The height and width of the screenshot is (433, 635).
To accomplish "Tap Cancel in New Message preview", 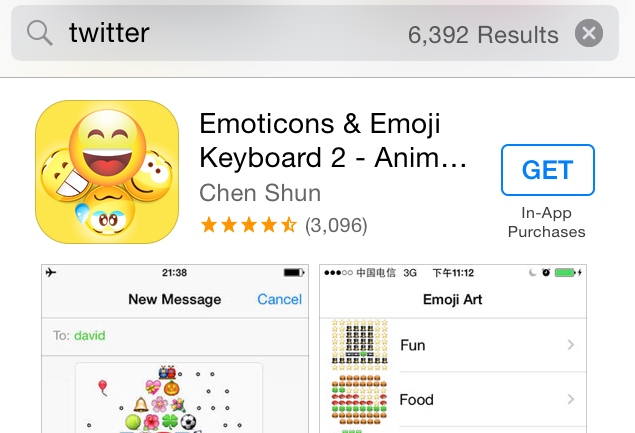I will point(279,299).
